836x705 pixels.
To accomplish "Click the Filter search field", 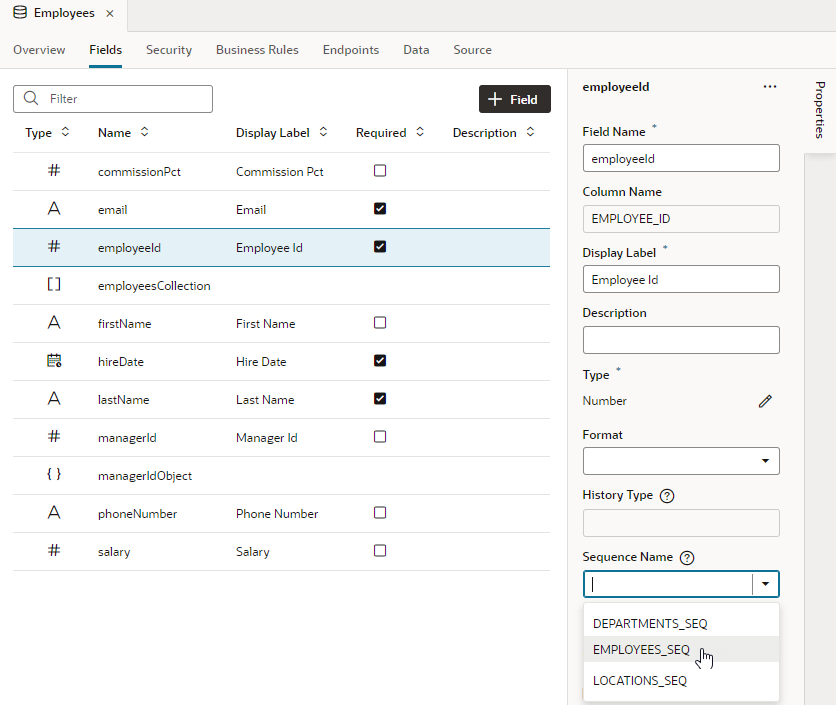I will click(113, 99).
